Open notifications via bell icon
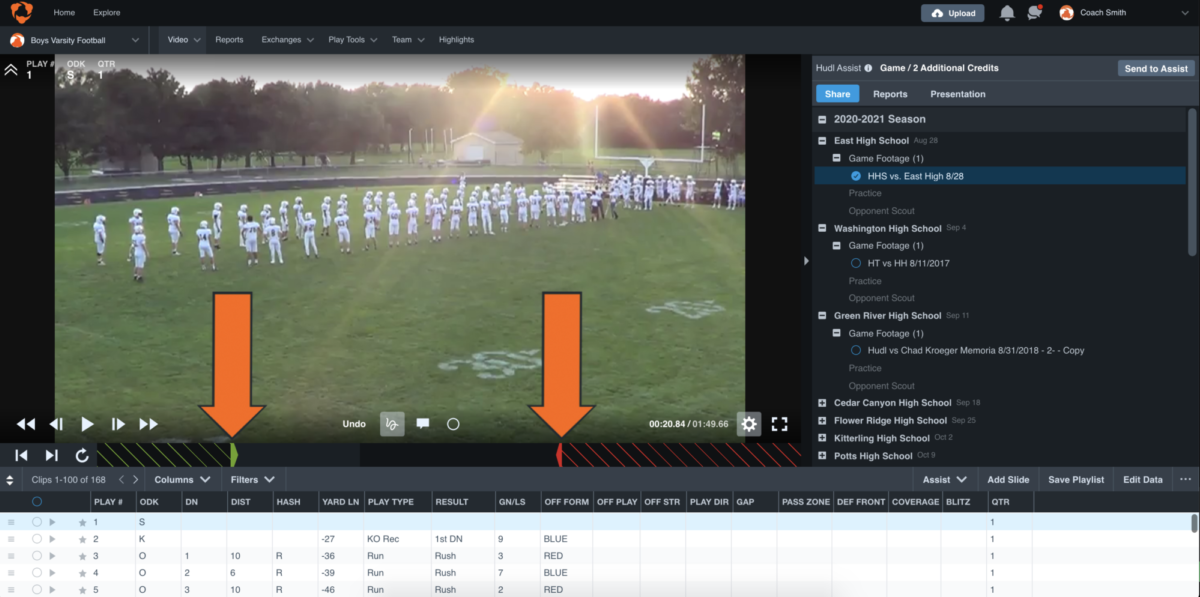Viewport: 1200px width, 597px height. coord(1007,12)
